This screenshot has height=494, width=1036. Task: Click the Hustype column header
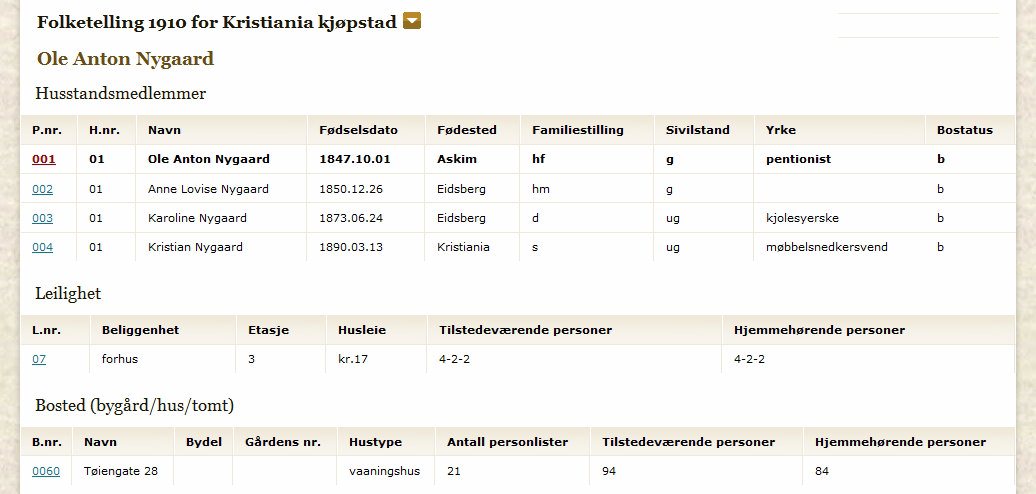[375, 442]
